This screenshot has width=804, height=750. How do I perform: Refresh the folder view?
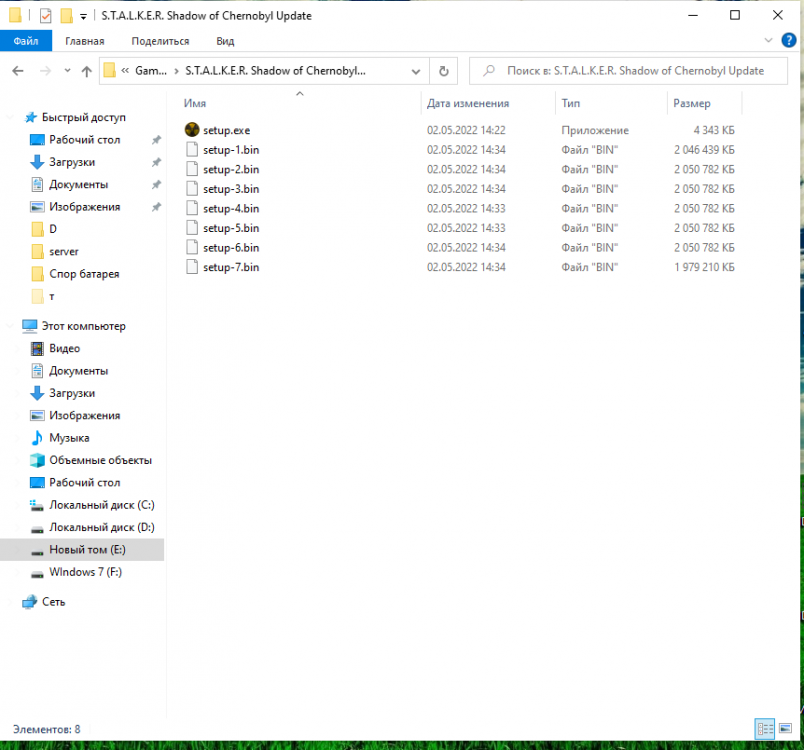click(444, 71)
